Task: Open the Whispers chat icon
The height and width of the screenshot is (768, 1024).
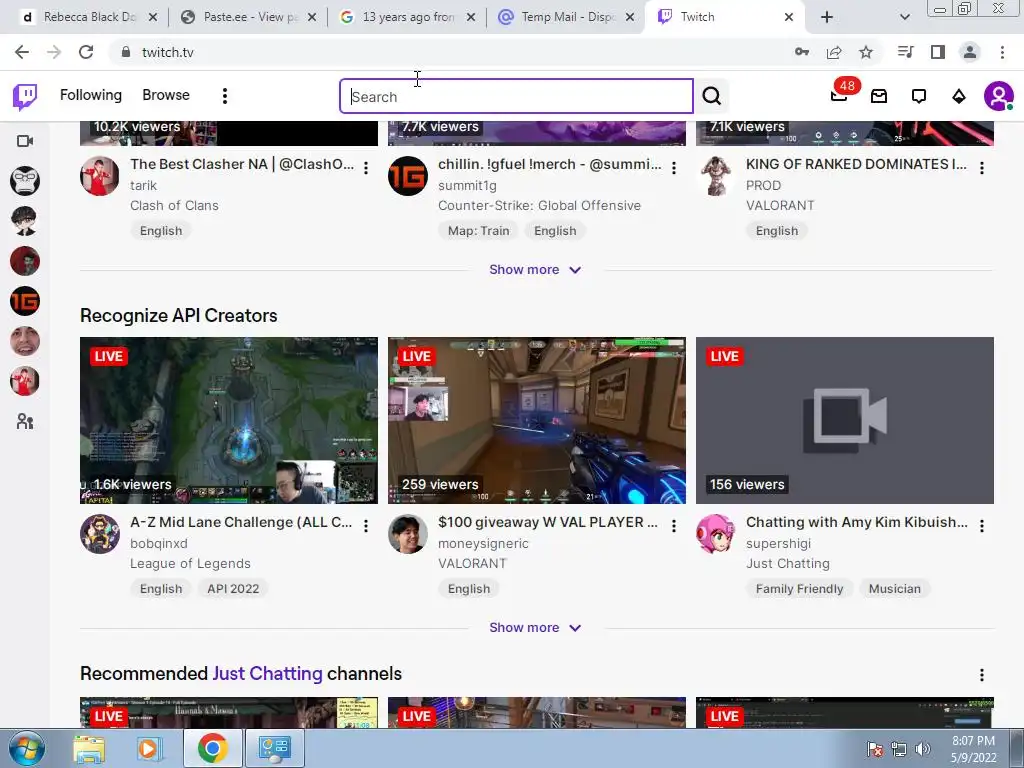Action: tap(919, 97)
